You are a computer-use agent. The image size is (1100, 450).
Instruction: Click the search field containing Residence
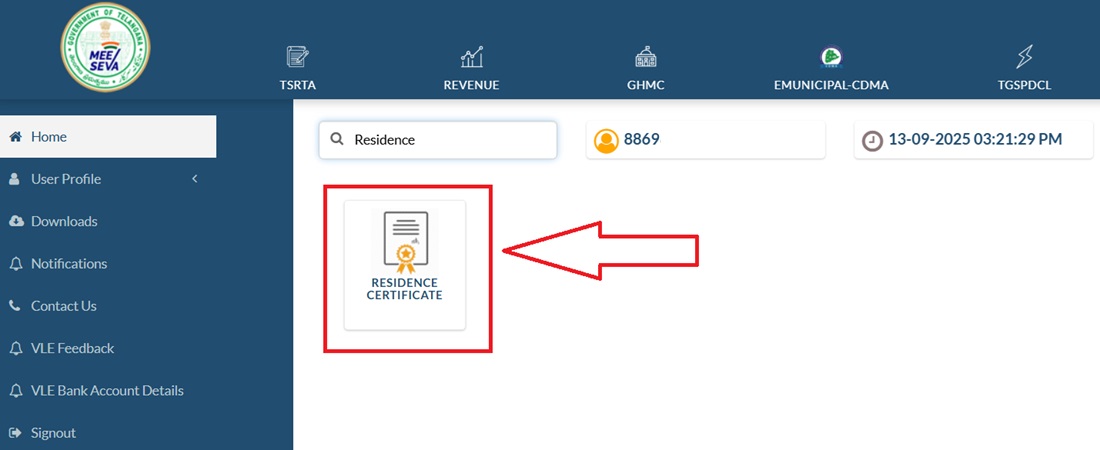450,140
